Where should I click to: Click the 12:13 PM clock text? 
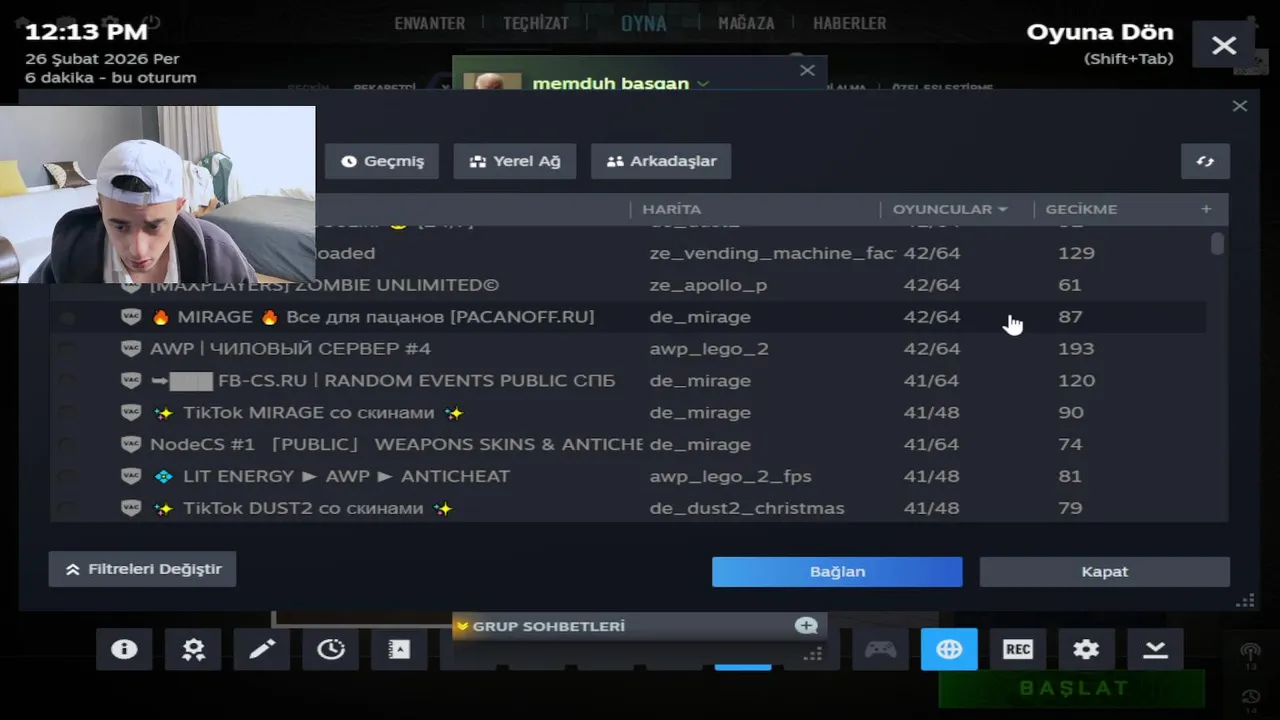[86, 32]
